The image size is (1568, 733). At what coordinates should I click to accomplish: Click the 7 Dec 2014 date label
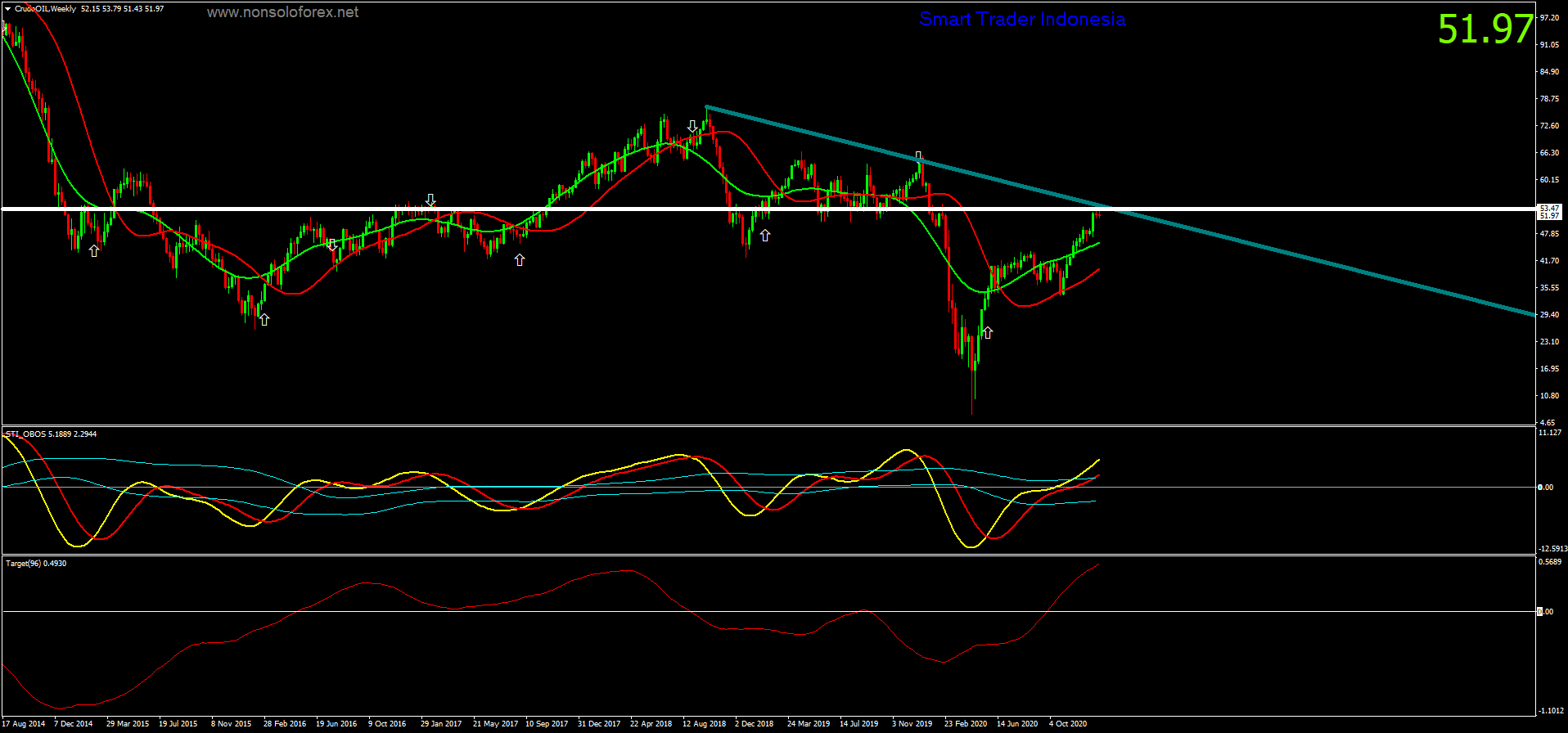point(74,724)
